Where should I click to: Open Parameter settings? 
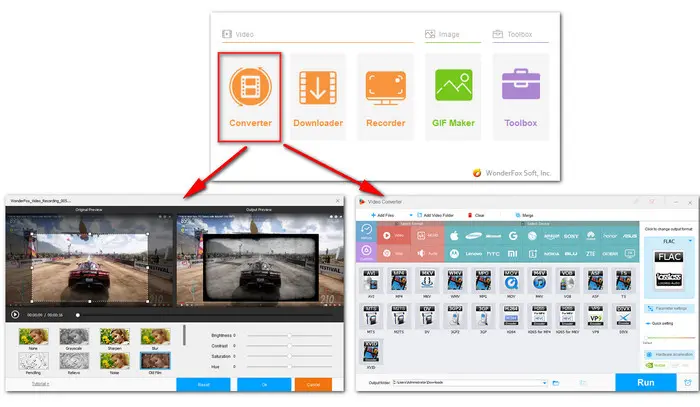(669, 308)
